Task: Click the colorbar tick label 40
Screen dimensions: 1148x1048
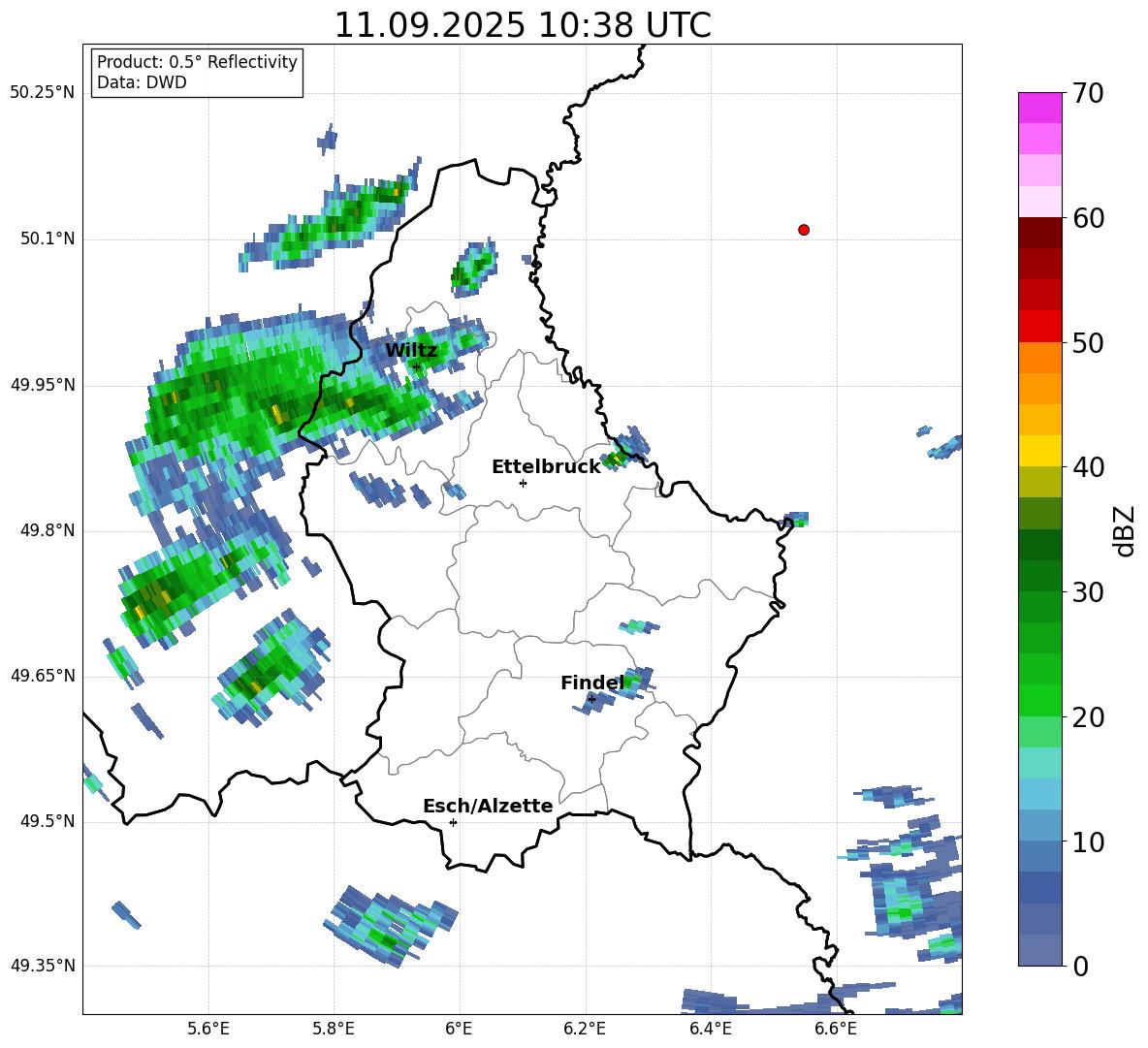Action: [x=1087, y=467]
